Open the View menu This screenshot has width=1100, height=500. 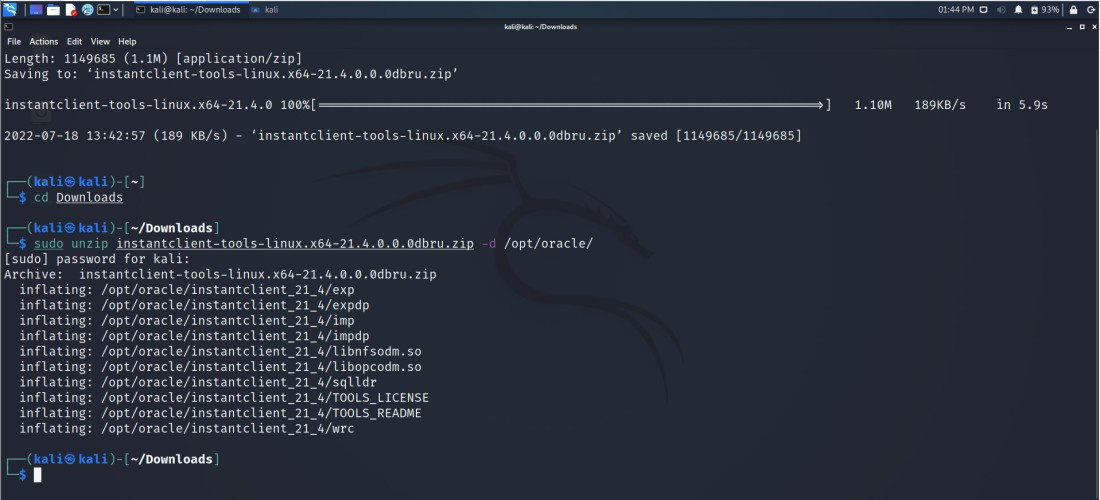click(x=100, y=42)
